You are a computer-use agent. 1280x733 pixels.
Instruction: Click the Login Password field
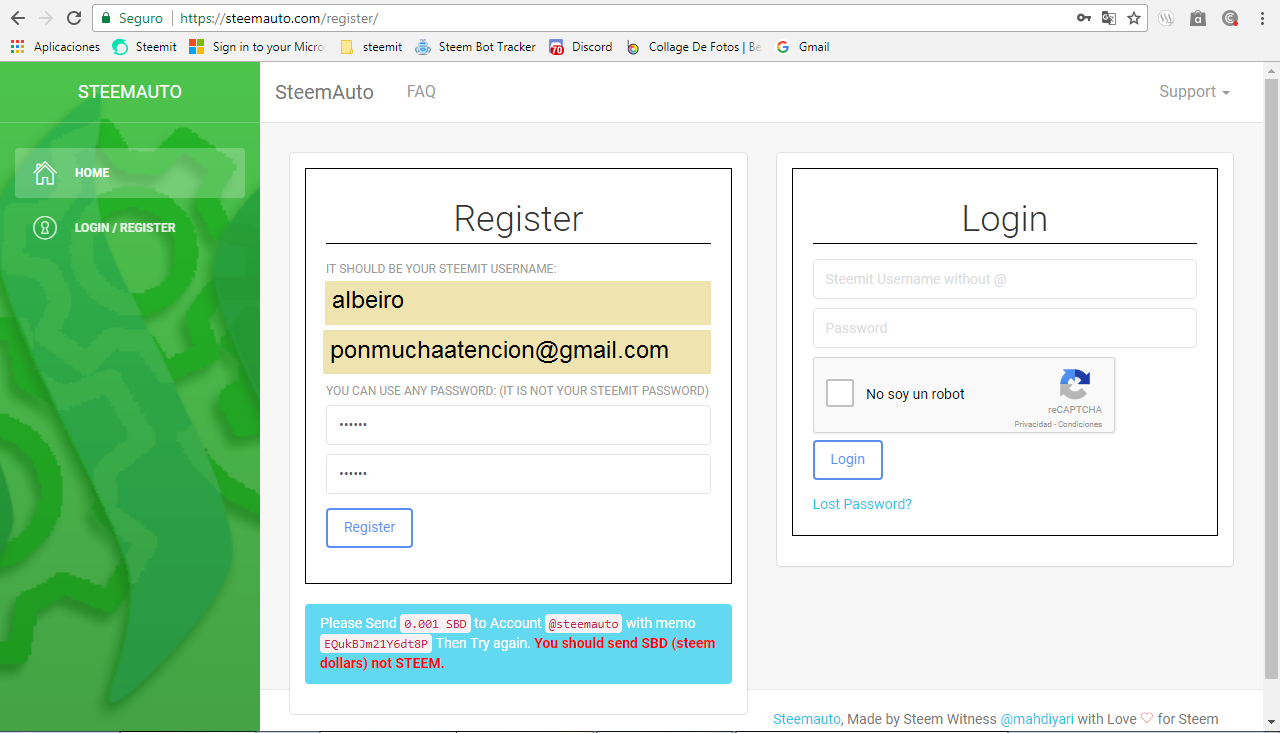click(x=1004, y=328)
